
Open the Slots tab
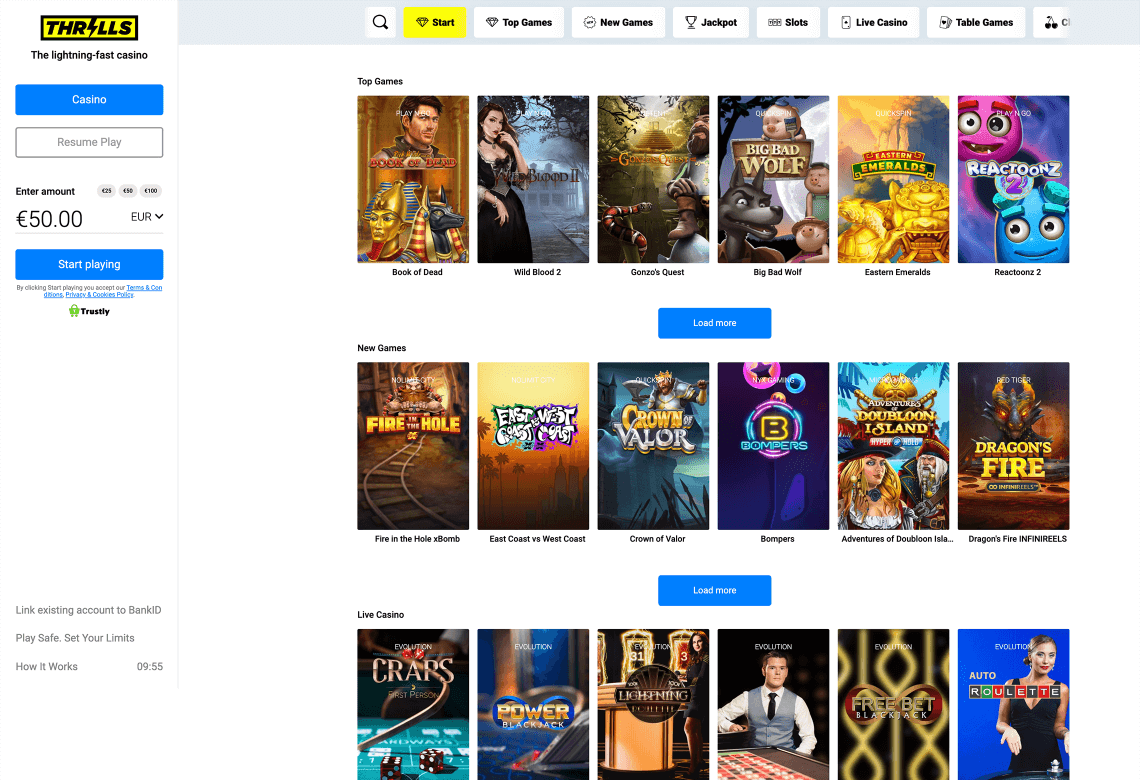(788, 23)
